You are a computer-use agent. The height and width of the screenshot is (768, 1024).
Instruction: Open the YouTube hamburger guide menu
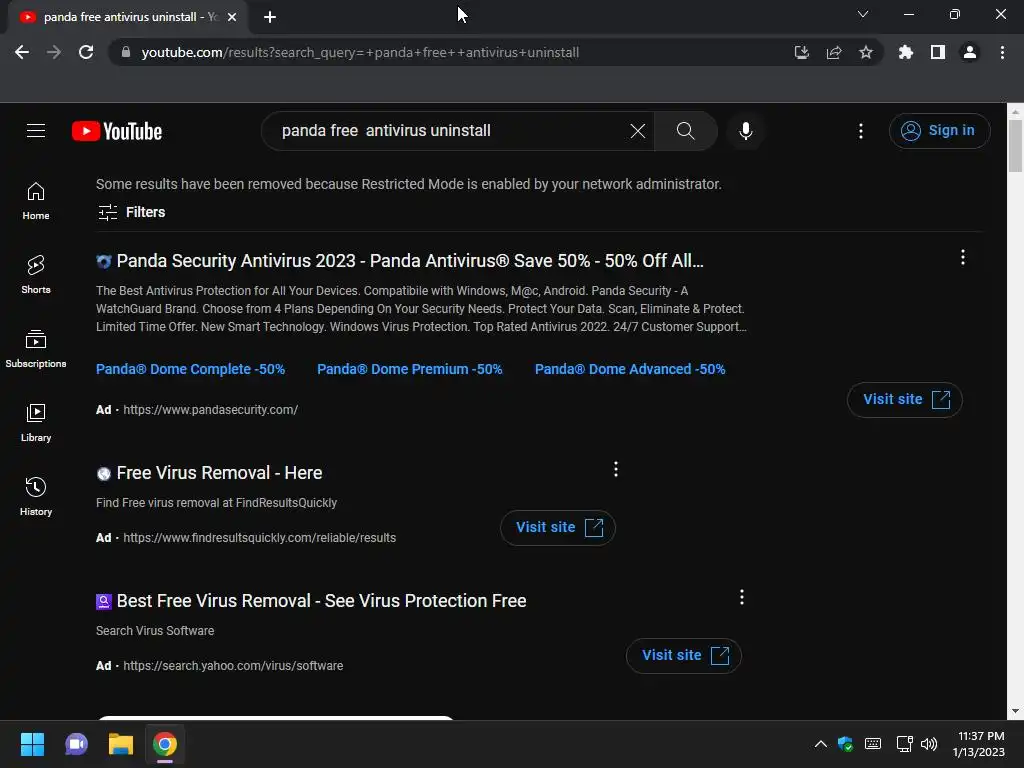[x=36, y=131]
